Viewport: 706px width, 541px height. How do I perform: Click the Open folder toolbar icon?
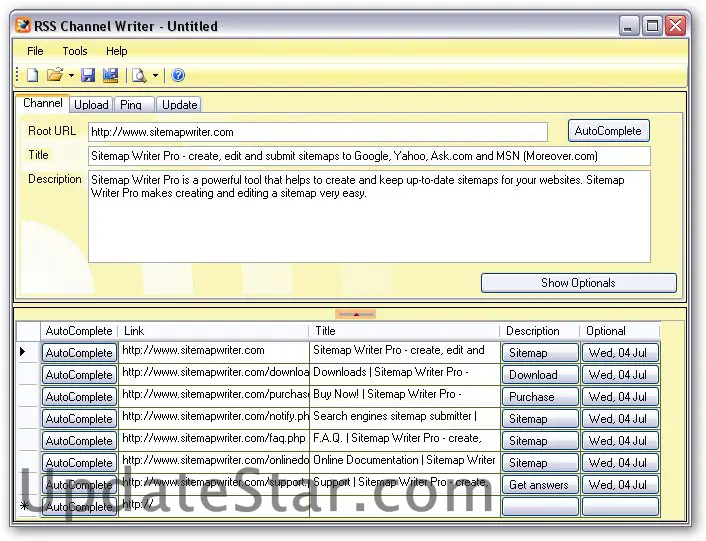[x=54, y=75]
